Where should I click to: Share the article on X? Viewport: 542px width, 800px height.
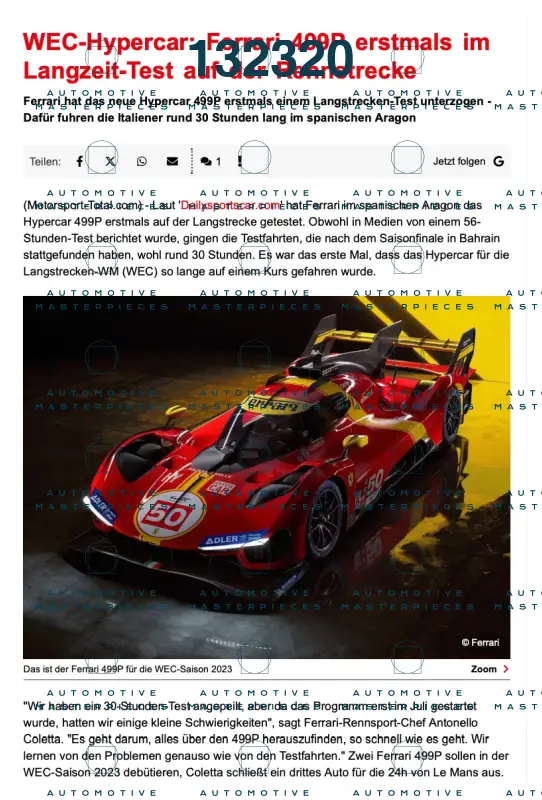110,162
